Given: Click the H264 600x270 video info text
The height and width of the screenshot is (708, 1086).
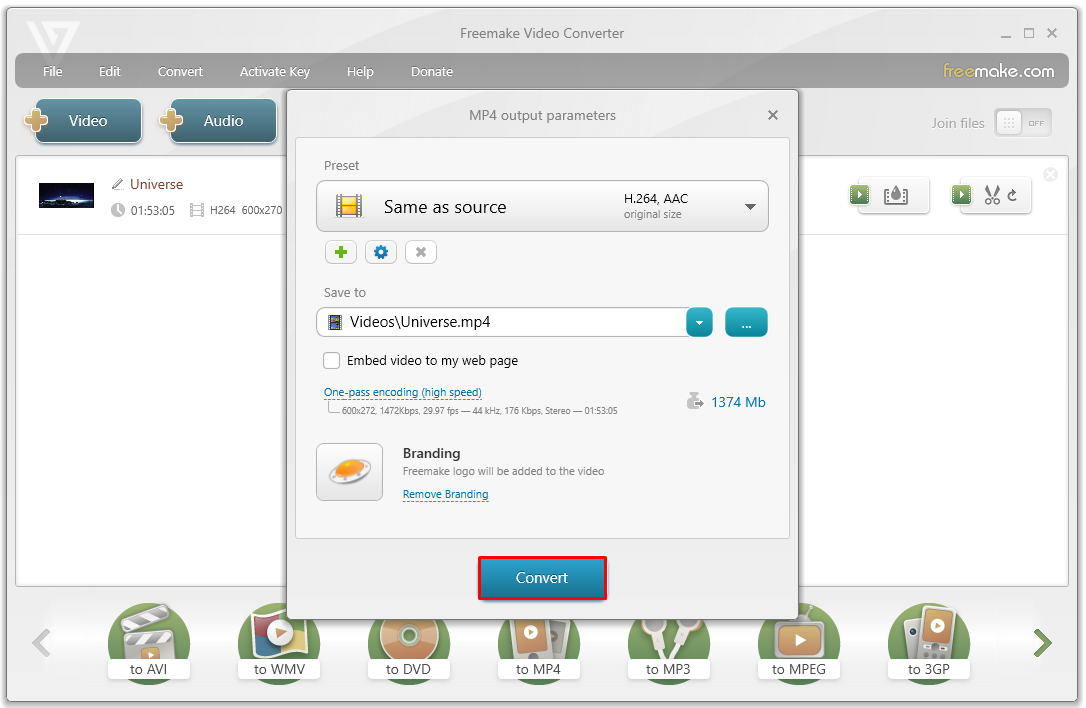Looking at the screenshot, I should coord(246,210).
